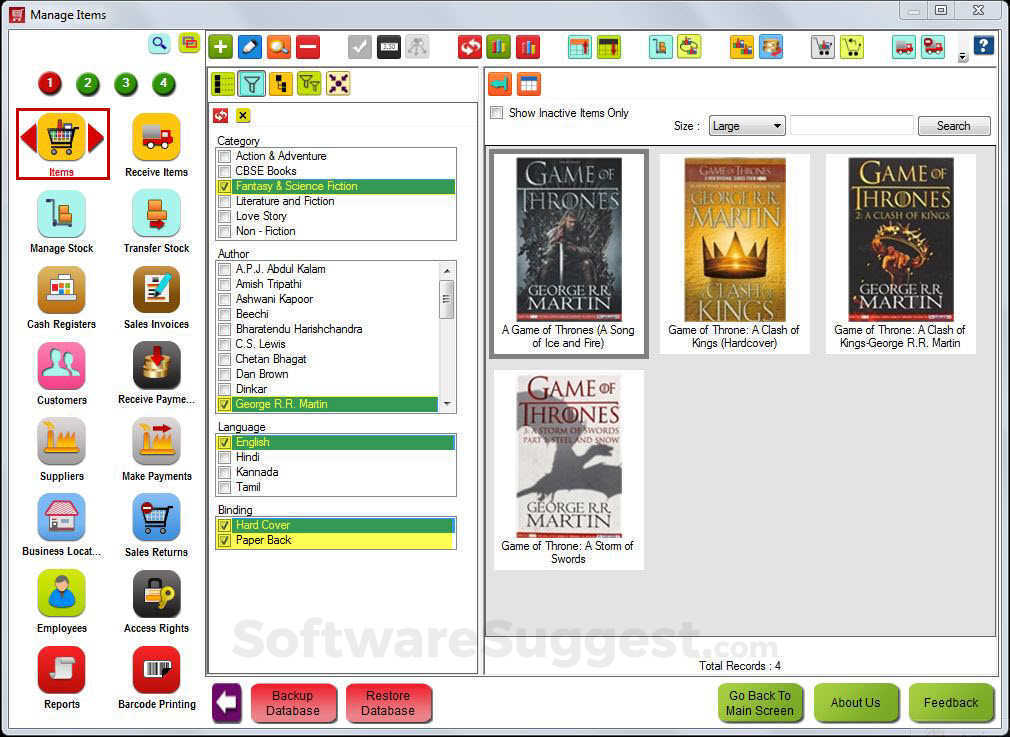This screenshot has height=737, width=1010.
Task: Open the Size dropdown showing Large
Action: pos(747,126)
